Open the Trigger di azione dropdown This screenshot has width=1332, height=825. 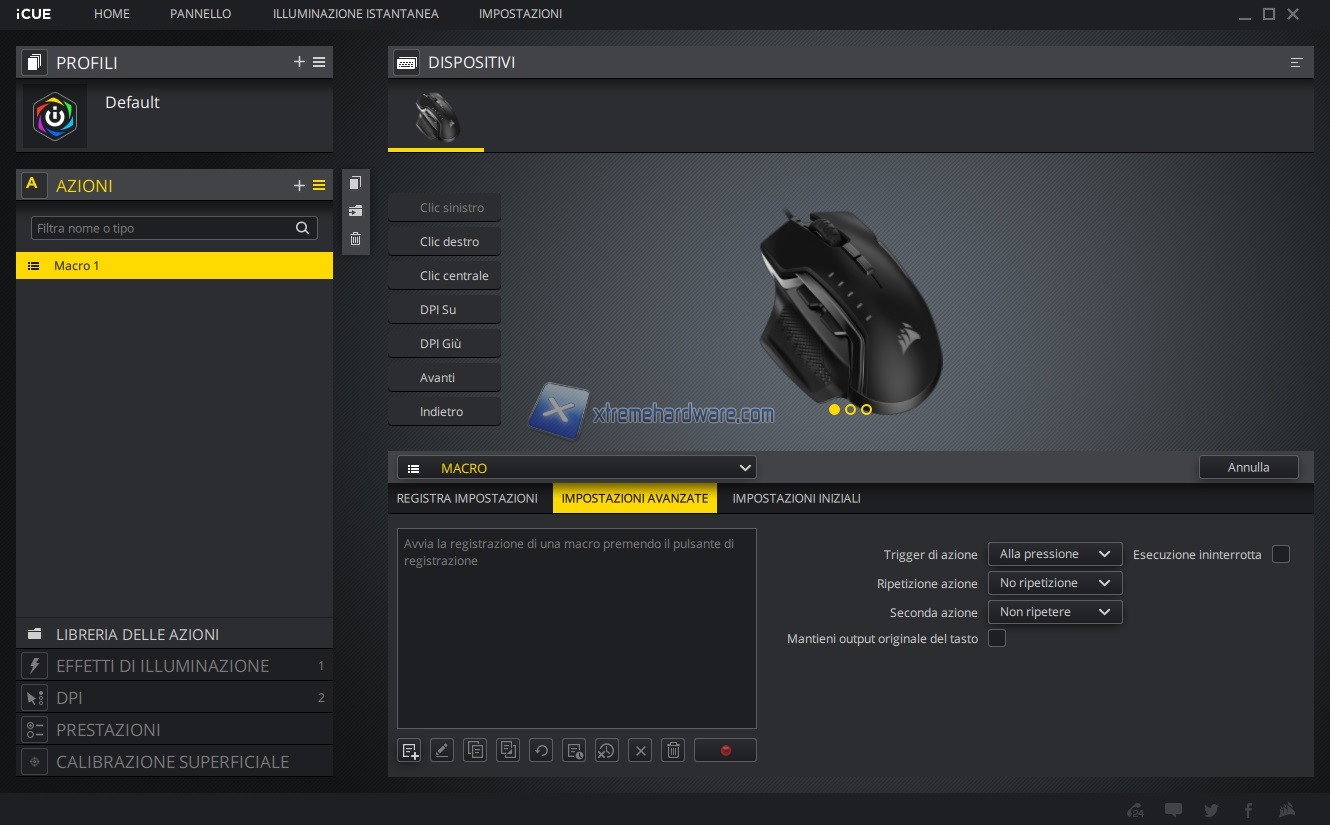point(1054,554)
